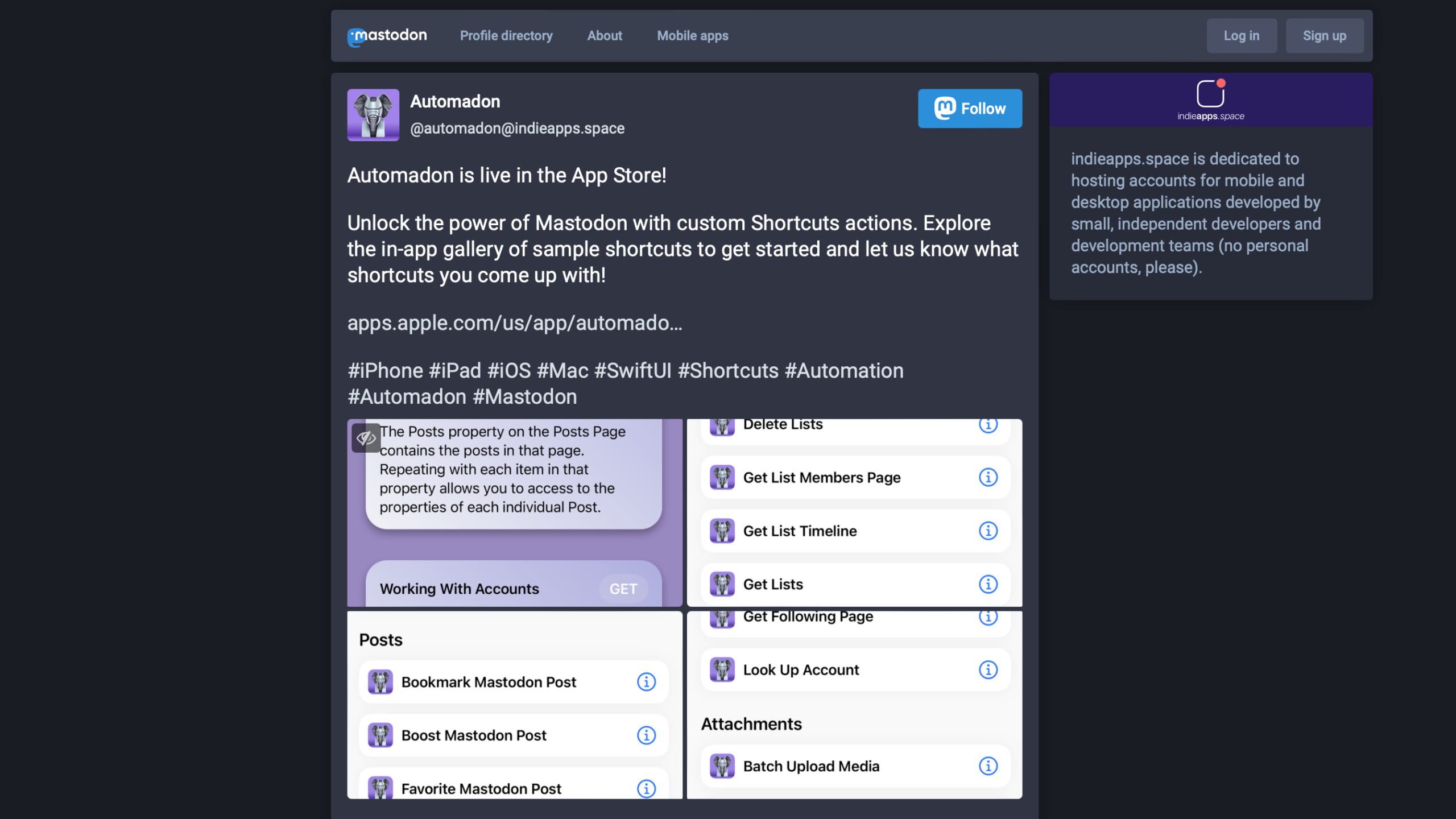Viewport: 1456px width, 819px height.
Task: Click the Look Up Account label
Action: [801, 670]
